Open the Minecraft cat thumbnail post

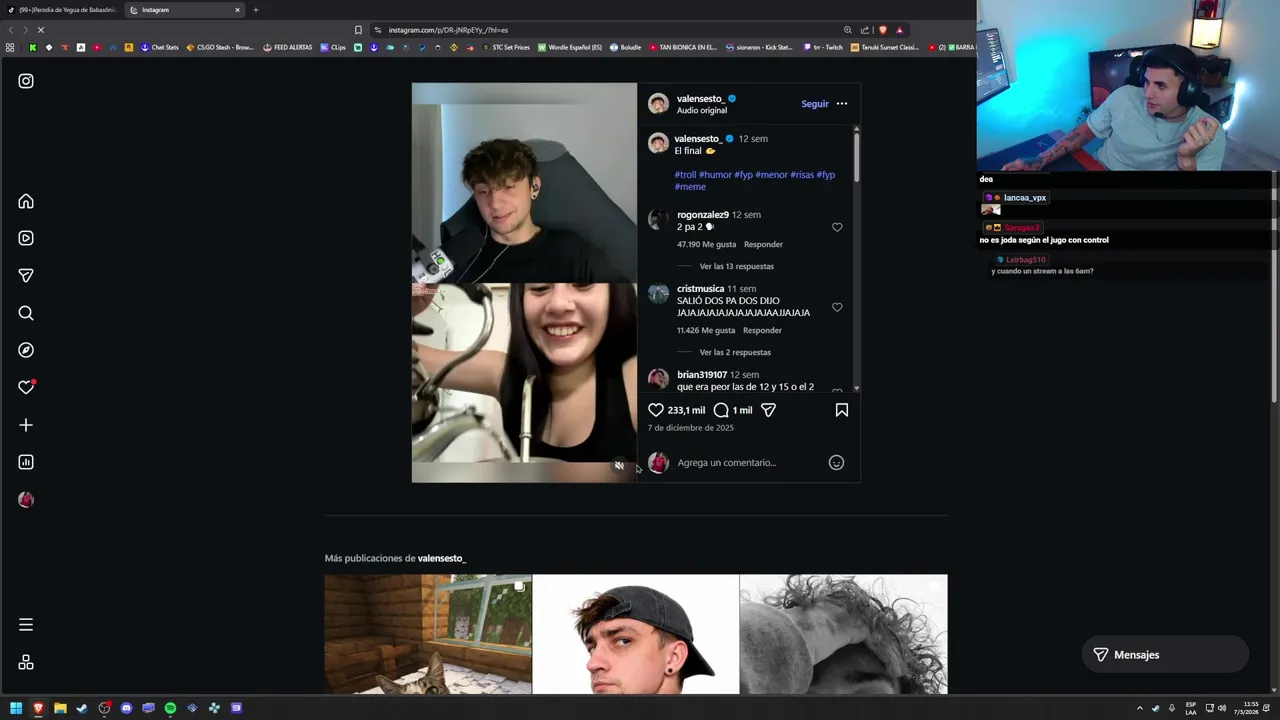click(428, 634)
